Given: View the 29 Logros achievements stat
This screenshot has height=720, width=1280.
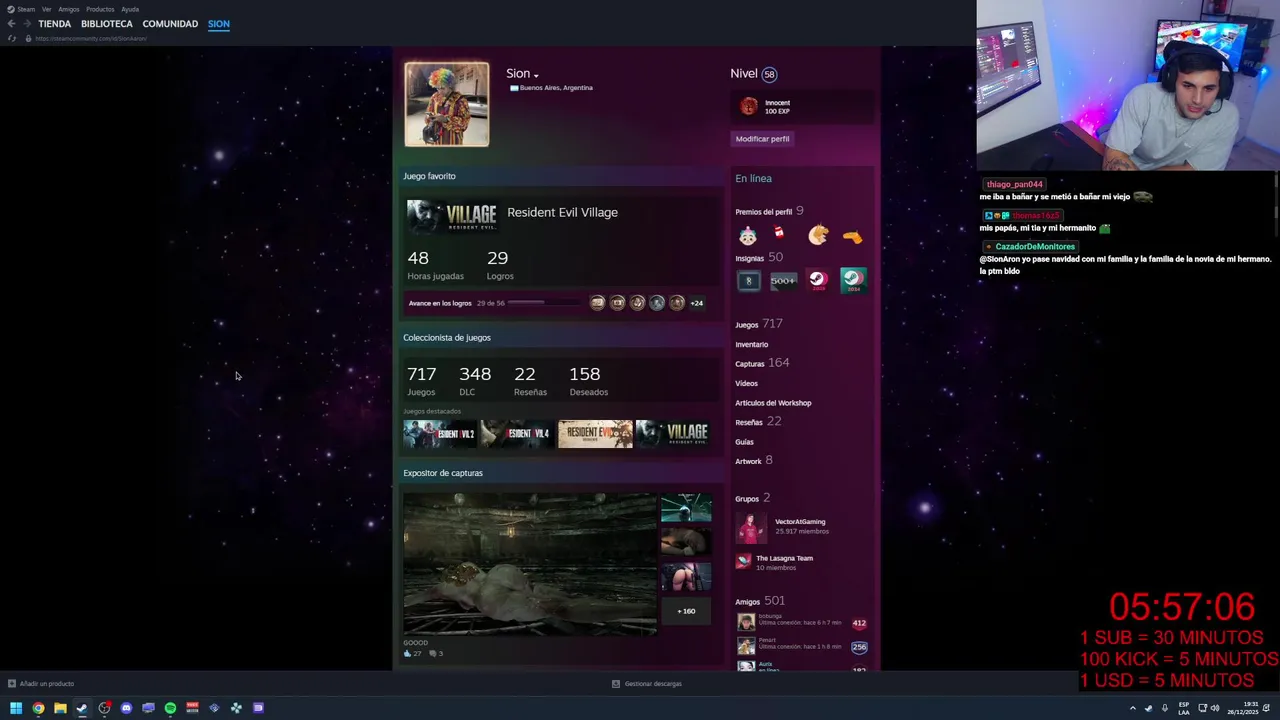Looking at the screenshot, I should [x=499, y=265].
